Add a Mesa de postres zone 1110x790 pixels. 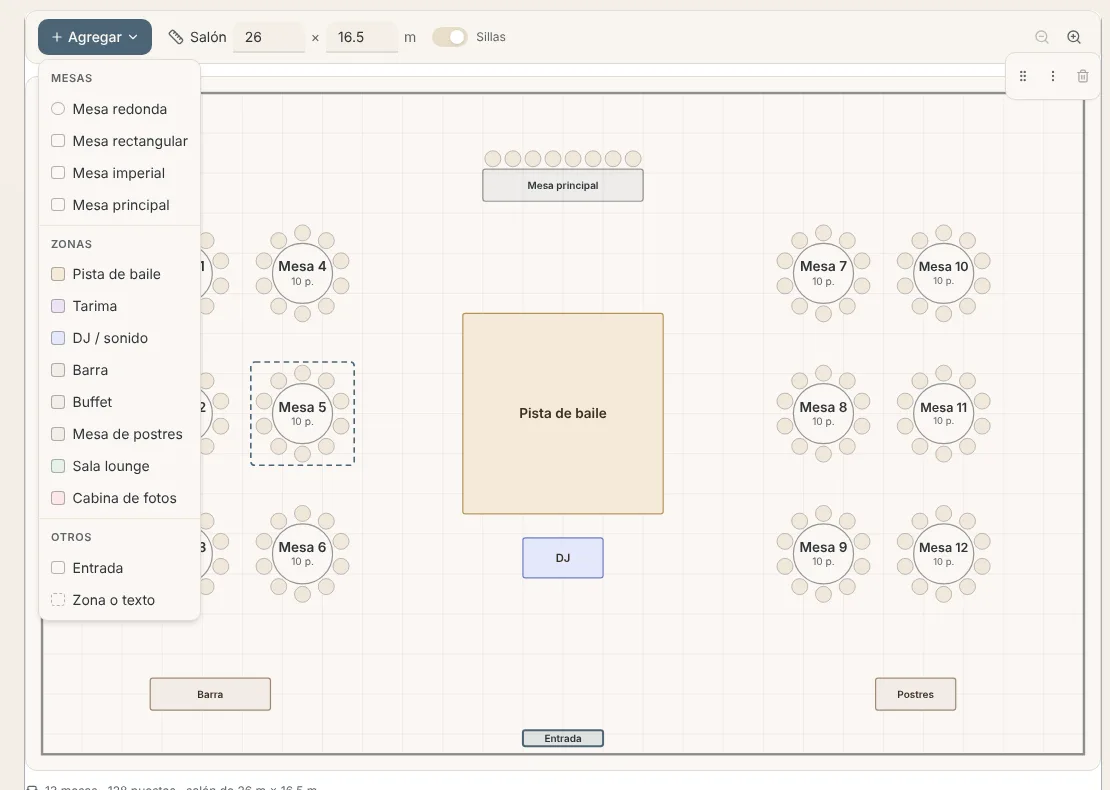click(120, 434)
